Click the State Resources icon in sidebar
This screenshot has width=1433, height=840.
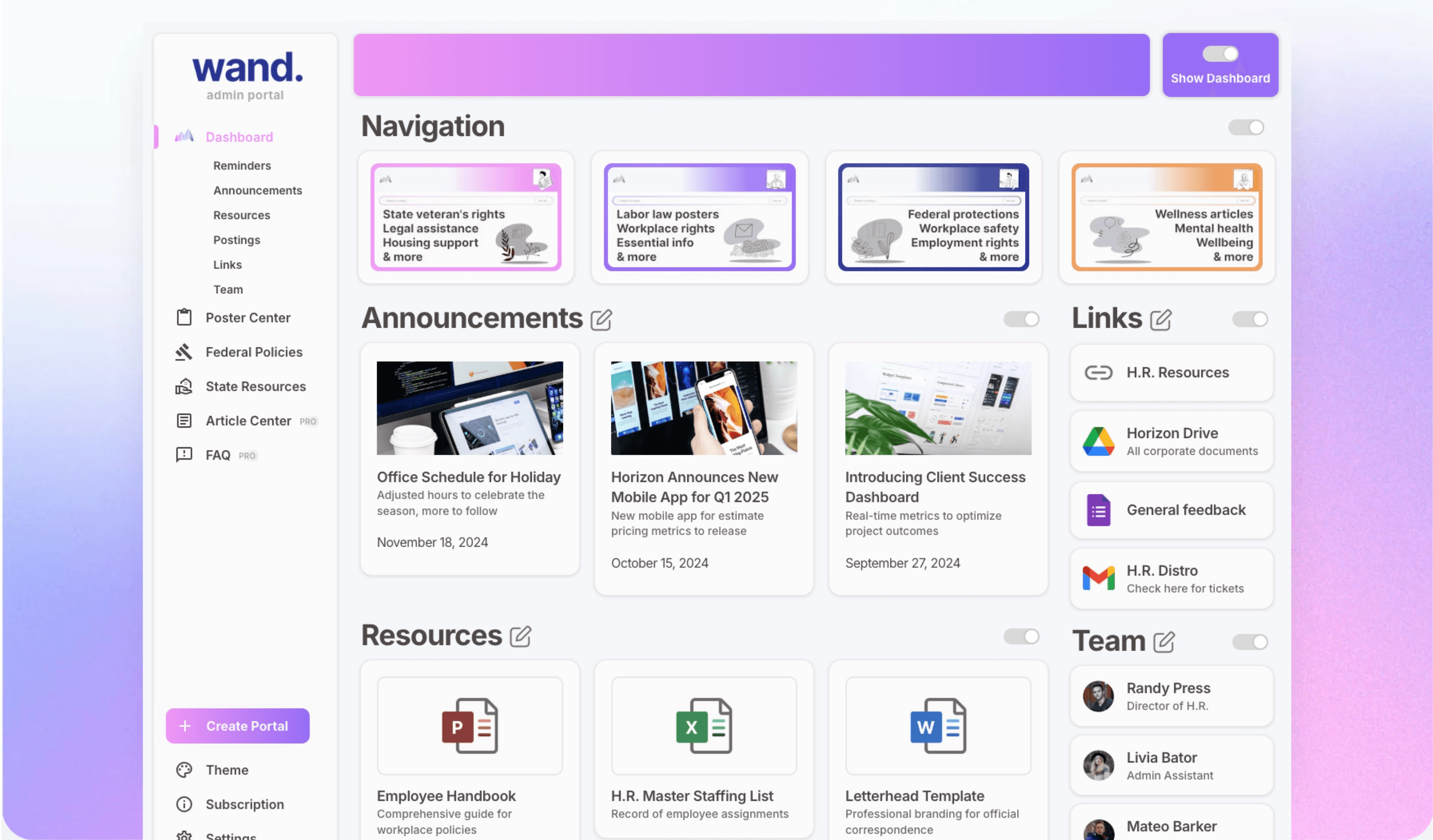[184, 385]
